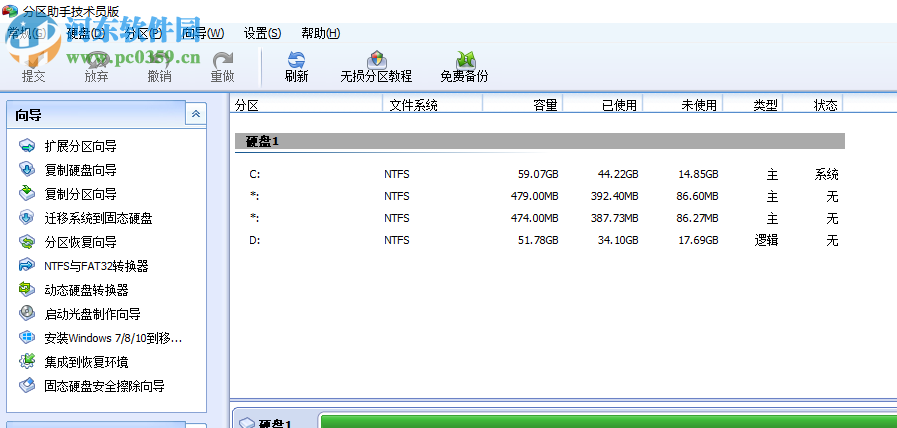The image size is (897, 428).
Task: Collapse the 向导 panel with chevron
Action: (196, 114)
